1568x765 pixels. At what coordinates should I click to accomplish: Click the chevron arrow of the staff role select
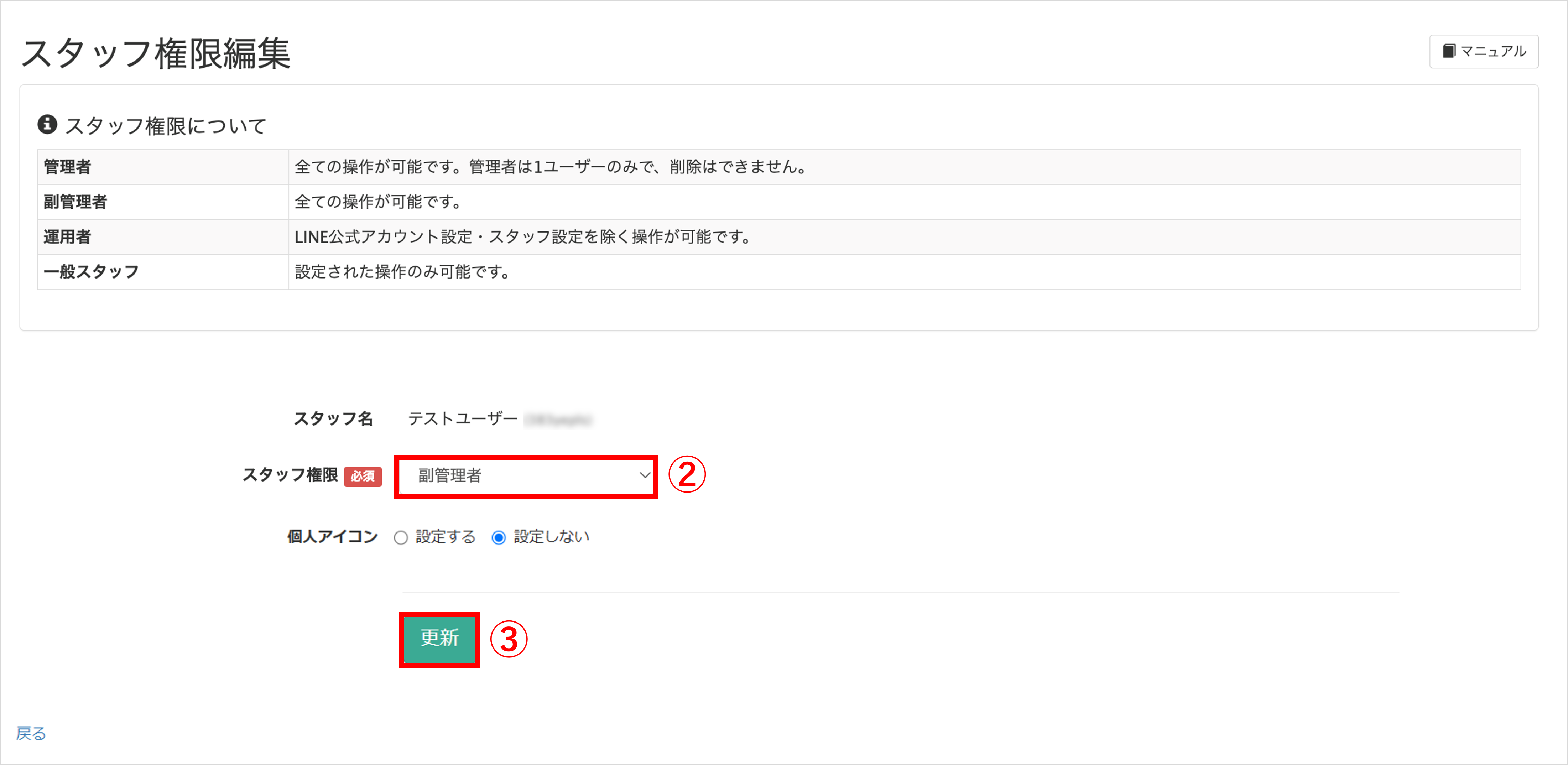(645, 475)
